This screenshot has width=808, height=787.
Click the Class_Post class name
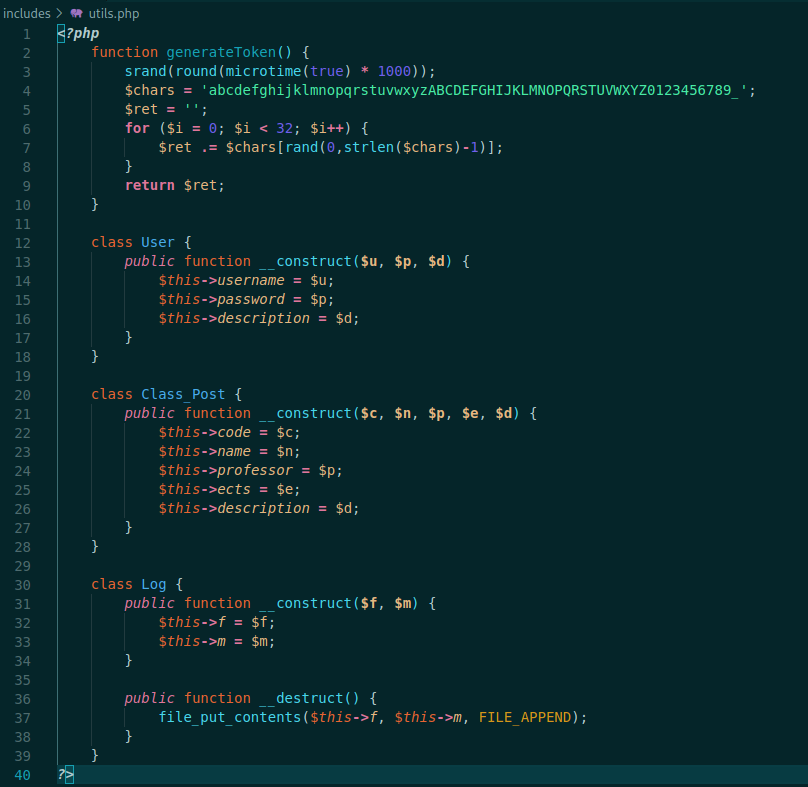tap(183, 394)
